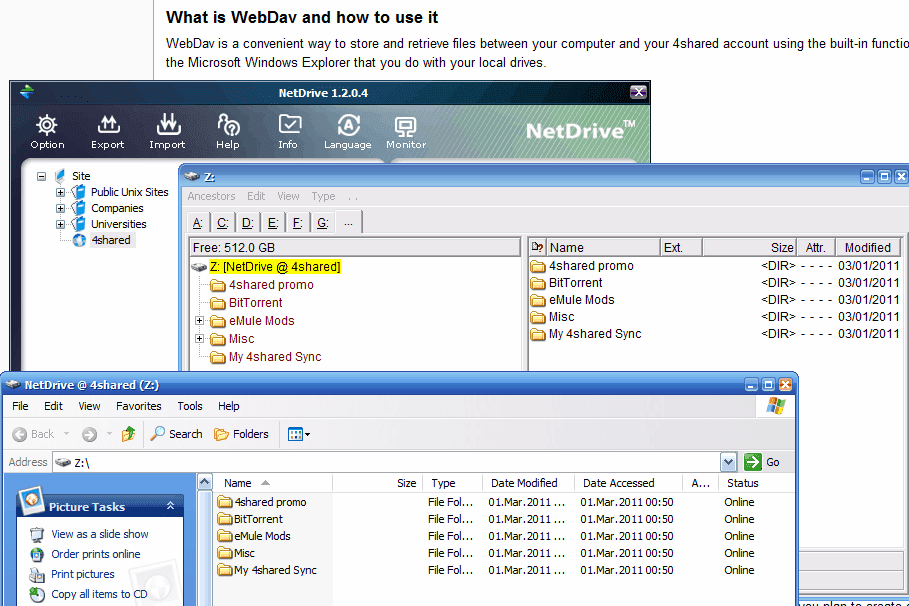Sort by Date Modified column
Viewport: 909px width, 606px height.
coord(528,483)
